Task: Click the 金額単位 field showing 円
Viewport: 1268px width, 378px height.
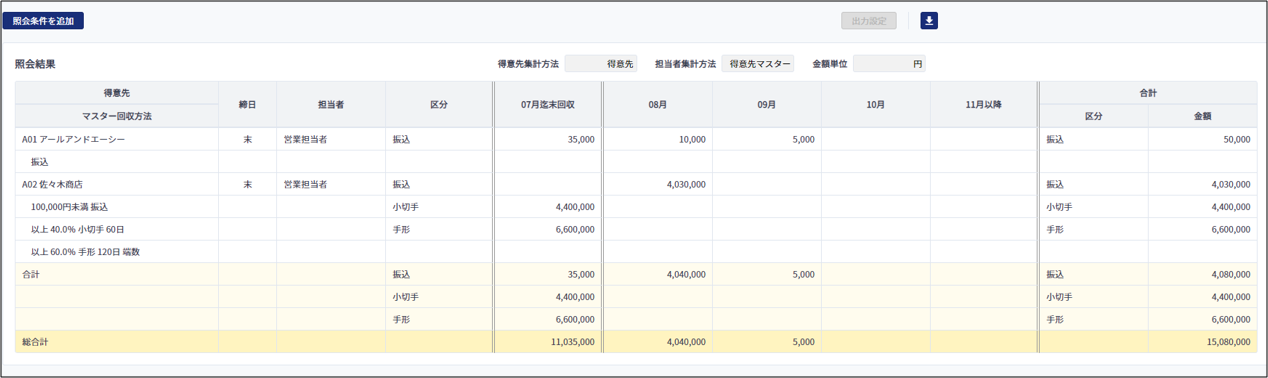Action: [x=889, y=64]
